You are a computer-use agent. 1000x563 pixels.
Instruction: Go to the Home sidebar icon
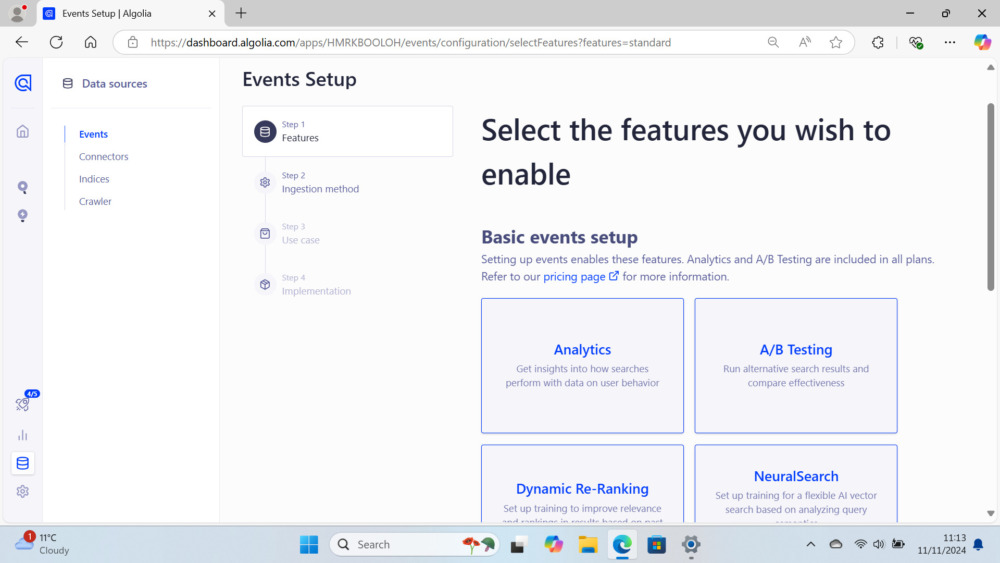coord(23,131)
